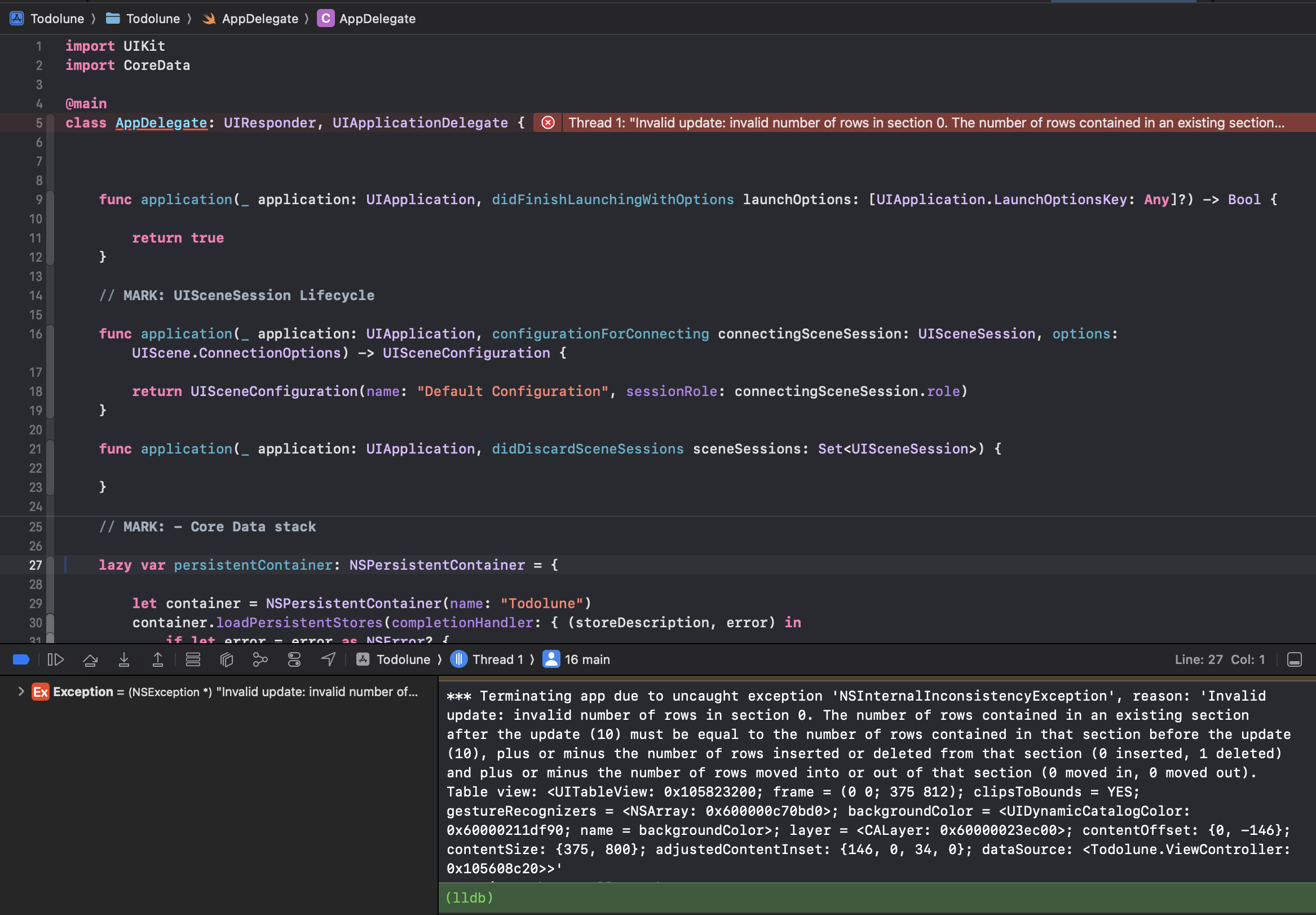Select AppDelegate class breadcrumb item
This screenshot has height=915, width=1316.
point(366,19)
